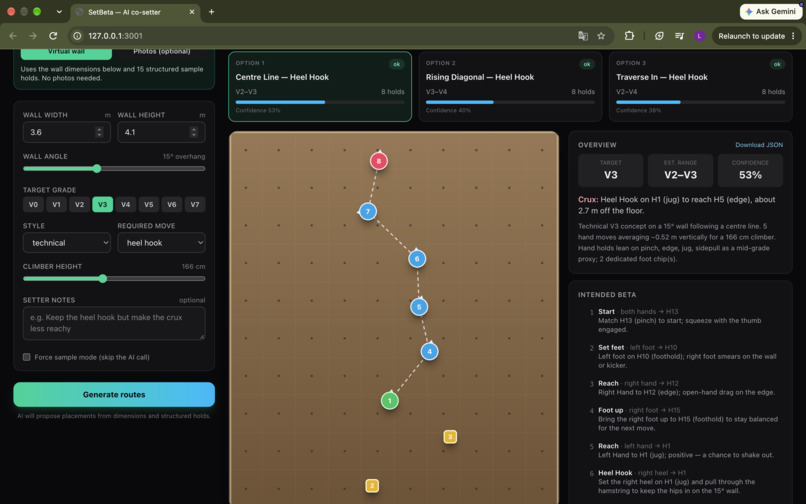The image size is (806, 504).
Task: Select yellow foothold marker 3
Action: [x=450, y=437]
